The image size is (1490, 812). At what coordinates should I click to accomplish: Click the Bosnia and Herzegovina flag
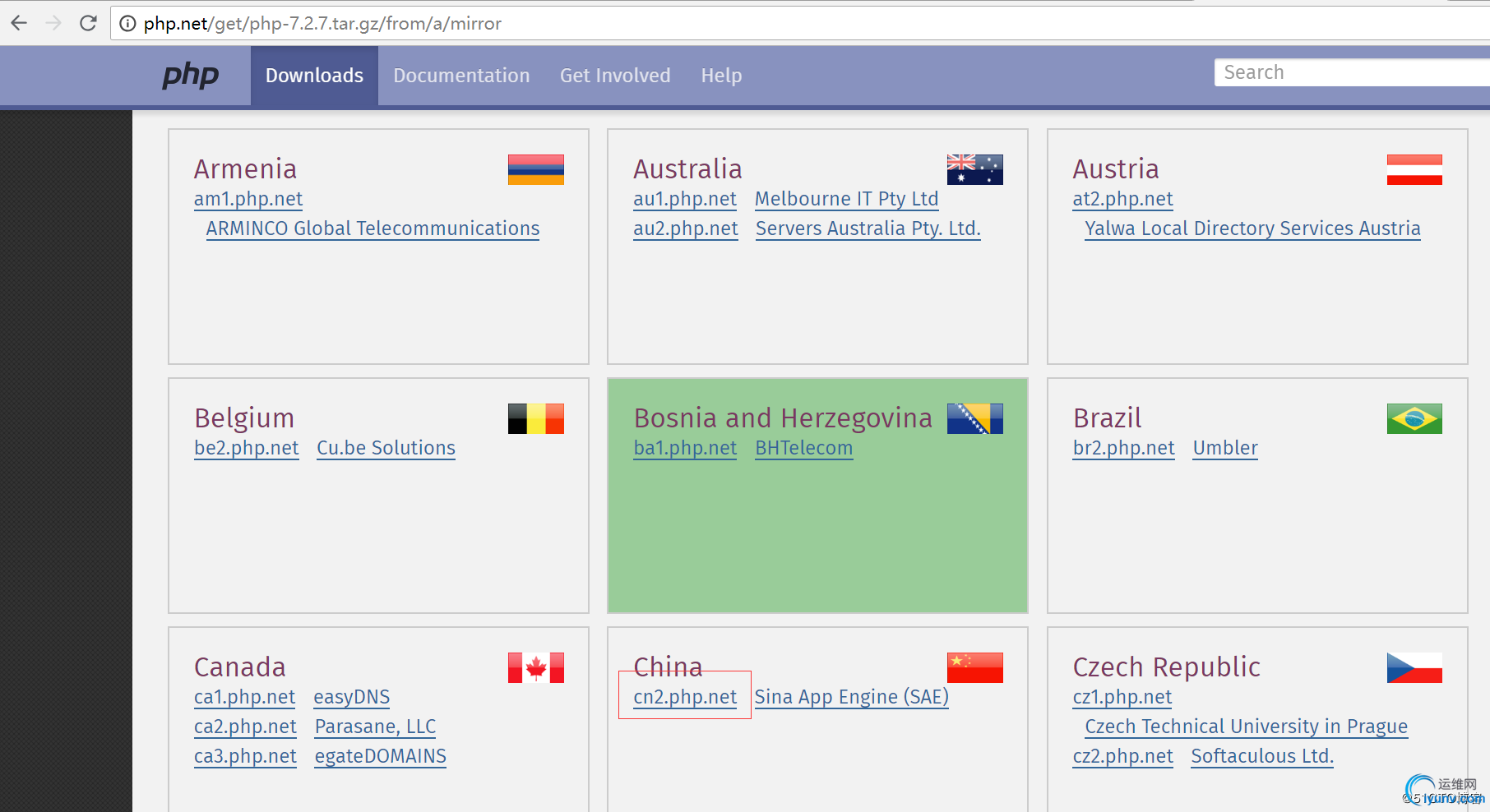[975, 418]
